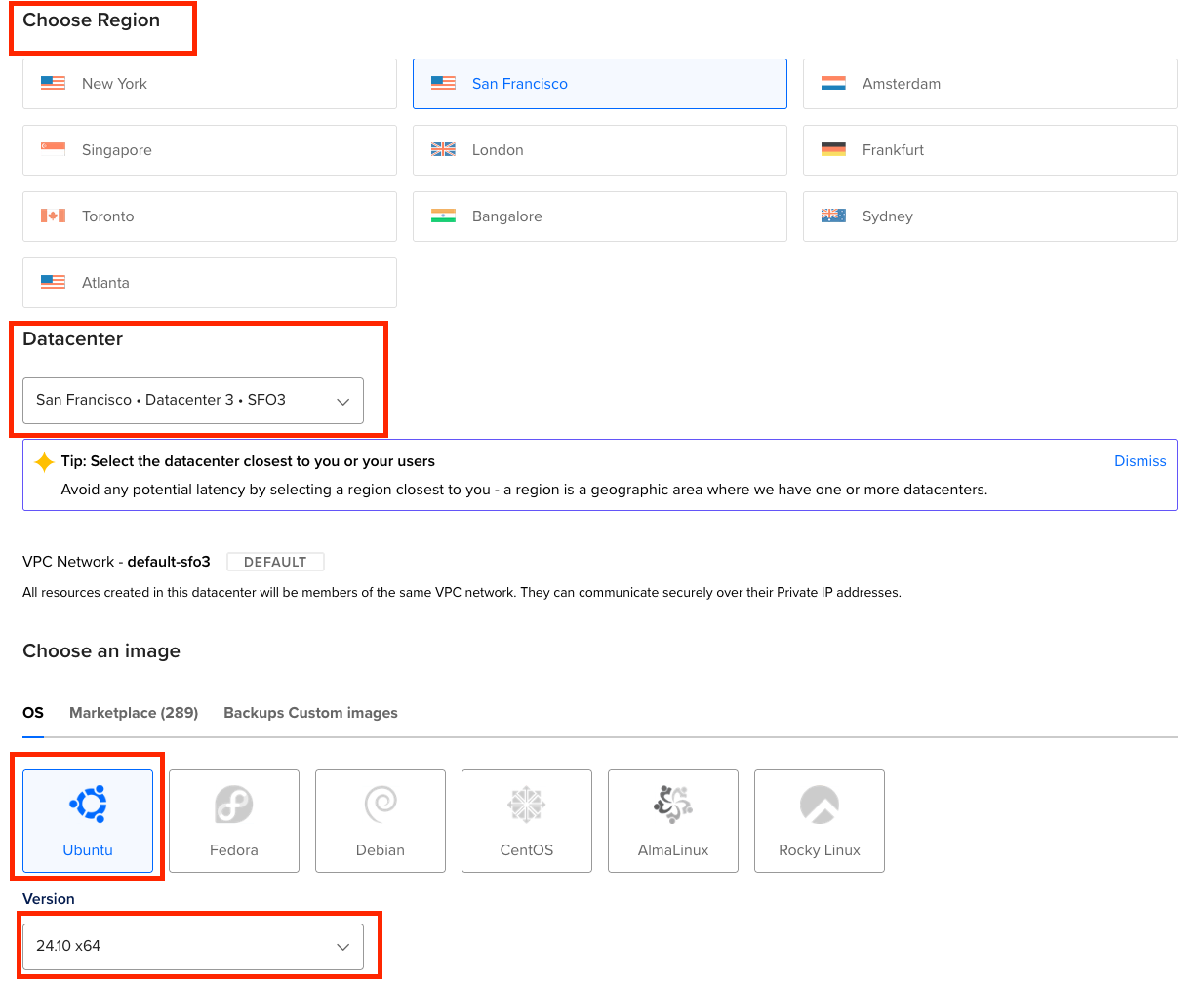
Task: Click the US flag icon beside New York
Action: pyautogui.click(x=53, y=84)
